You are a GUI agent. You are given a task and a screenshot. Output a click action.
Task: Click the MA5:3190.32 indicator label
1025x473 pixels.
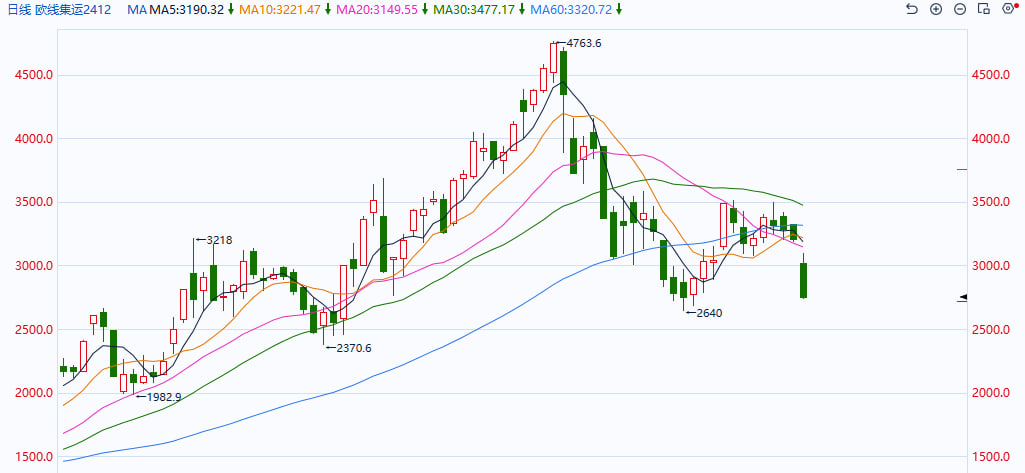point(187,9)
